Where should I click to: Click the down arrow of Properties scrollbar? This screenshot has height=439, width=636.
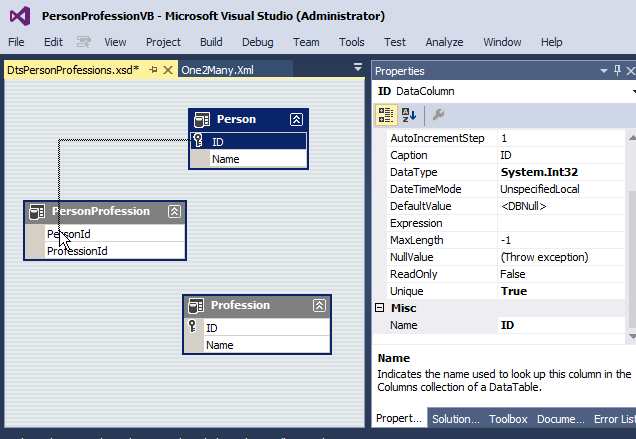point(632,336)
